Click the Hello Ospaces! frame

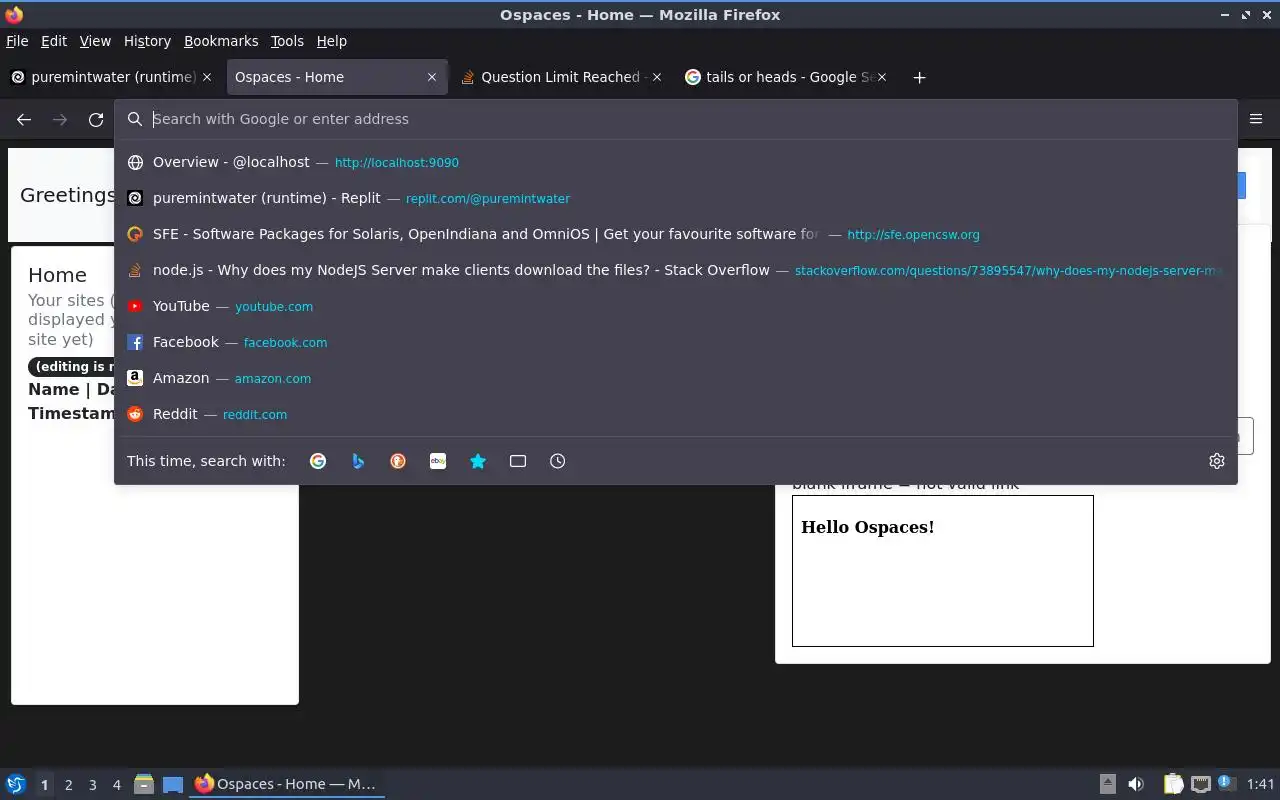click(x=942, y=571)
